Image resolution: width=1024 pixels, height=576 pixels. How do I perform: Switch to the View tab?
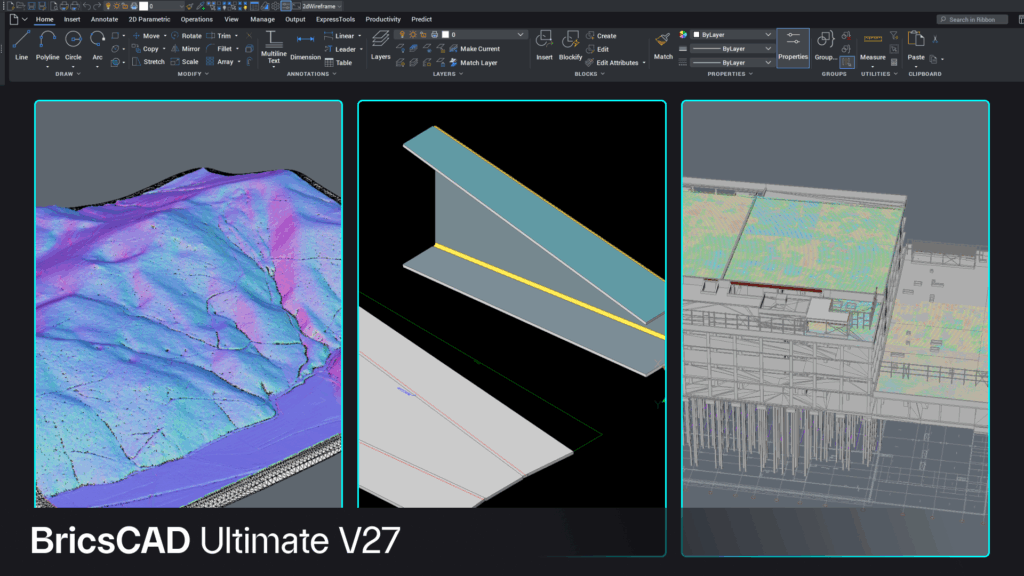tap(231, 20)
